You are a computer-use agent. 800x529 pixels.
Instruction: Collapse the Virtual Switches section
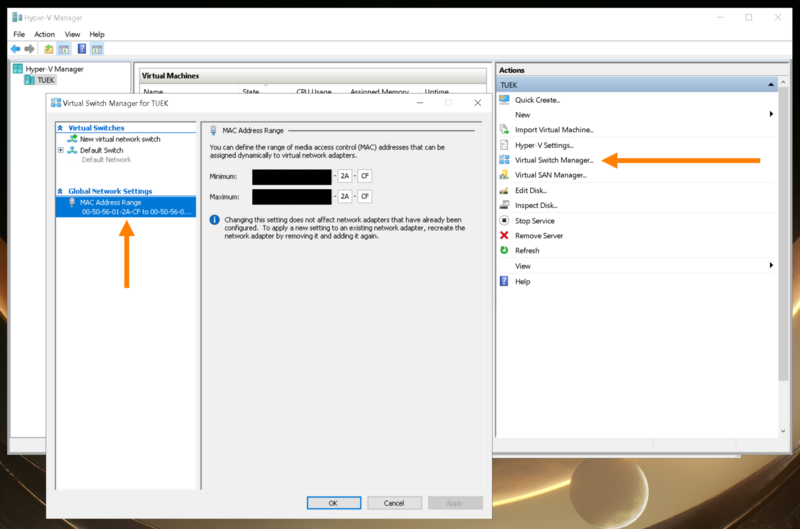click(60, 128)
